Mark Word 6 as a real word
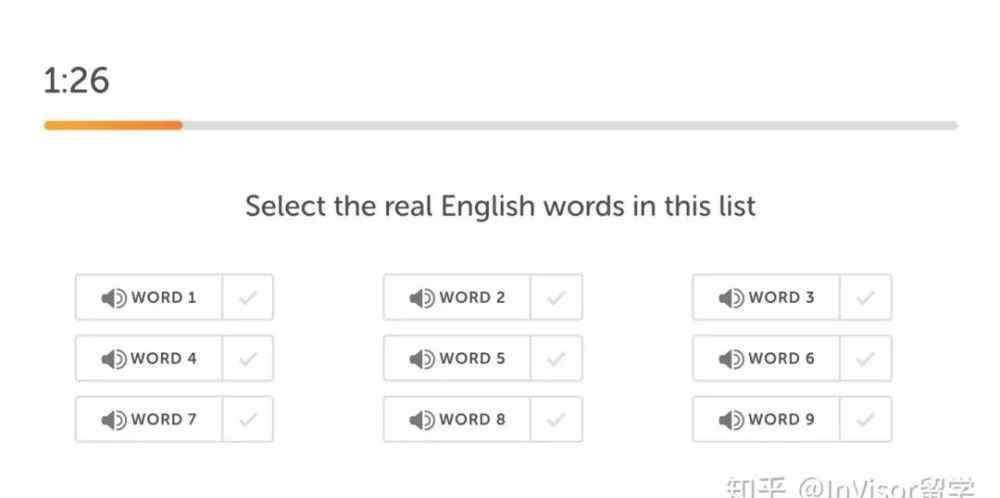The width and height of the screenshot is (1000, 498). pyautogui.click(x=865, y=358)
